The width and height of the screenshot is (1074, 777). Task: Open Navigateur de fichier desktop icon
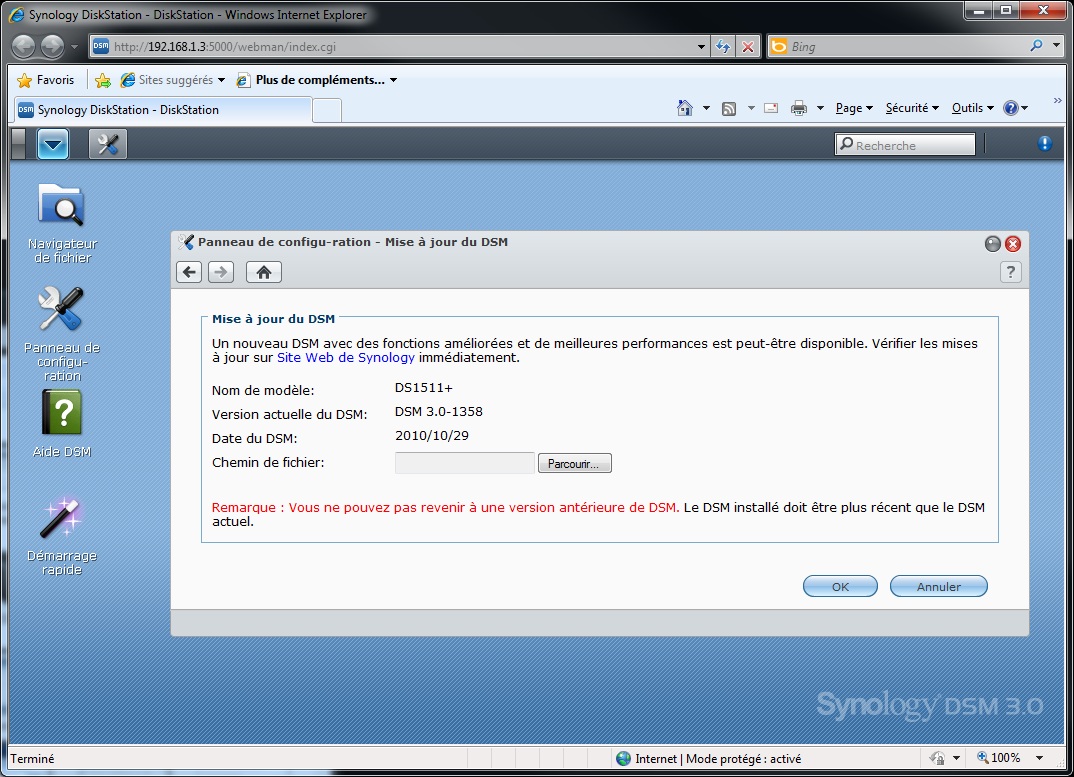[62, 223]
